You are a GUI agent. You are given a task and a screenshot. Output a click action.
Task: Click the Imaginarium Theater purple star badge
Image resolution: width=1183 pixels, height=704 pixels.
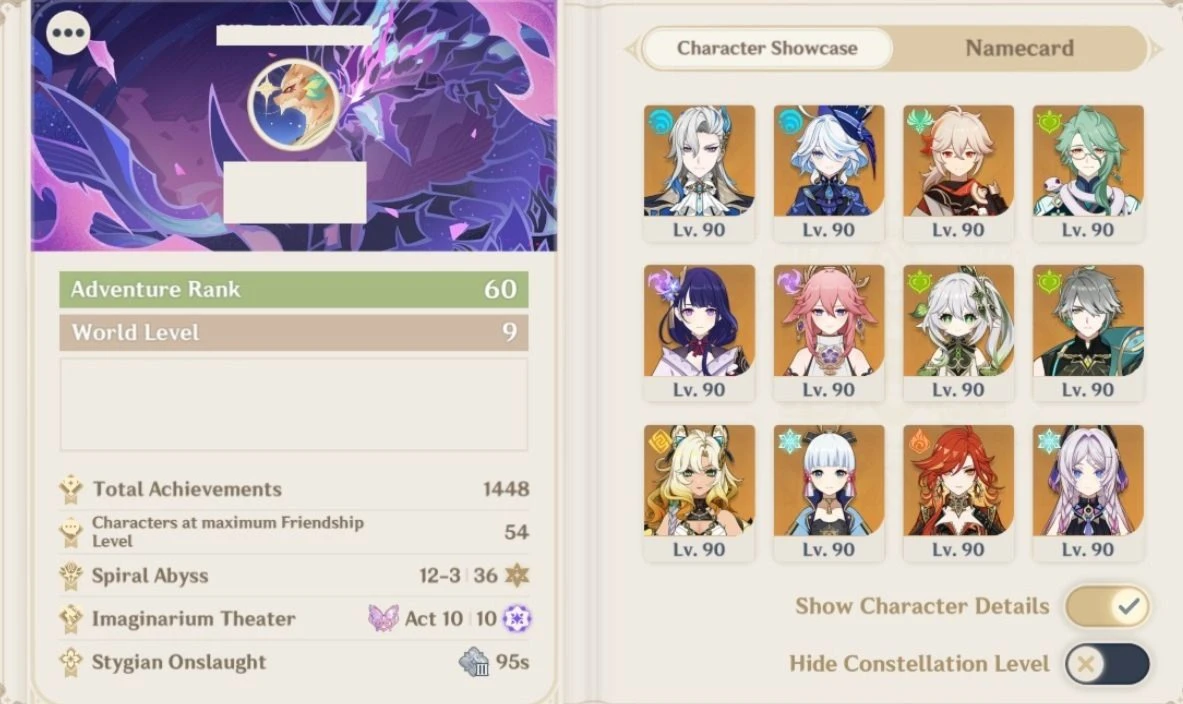[x=517, y=619]
